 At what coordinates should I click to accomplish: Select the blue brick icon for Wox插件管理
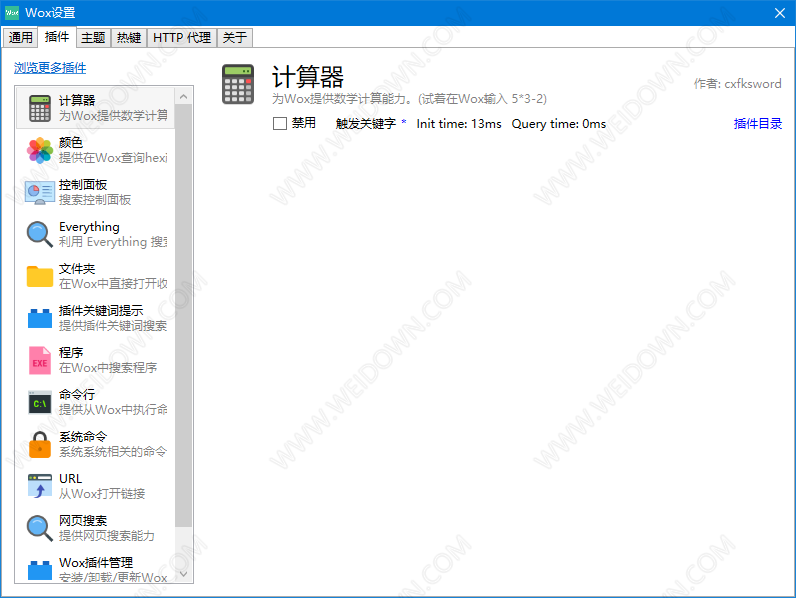(40, 570)
